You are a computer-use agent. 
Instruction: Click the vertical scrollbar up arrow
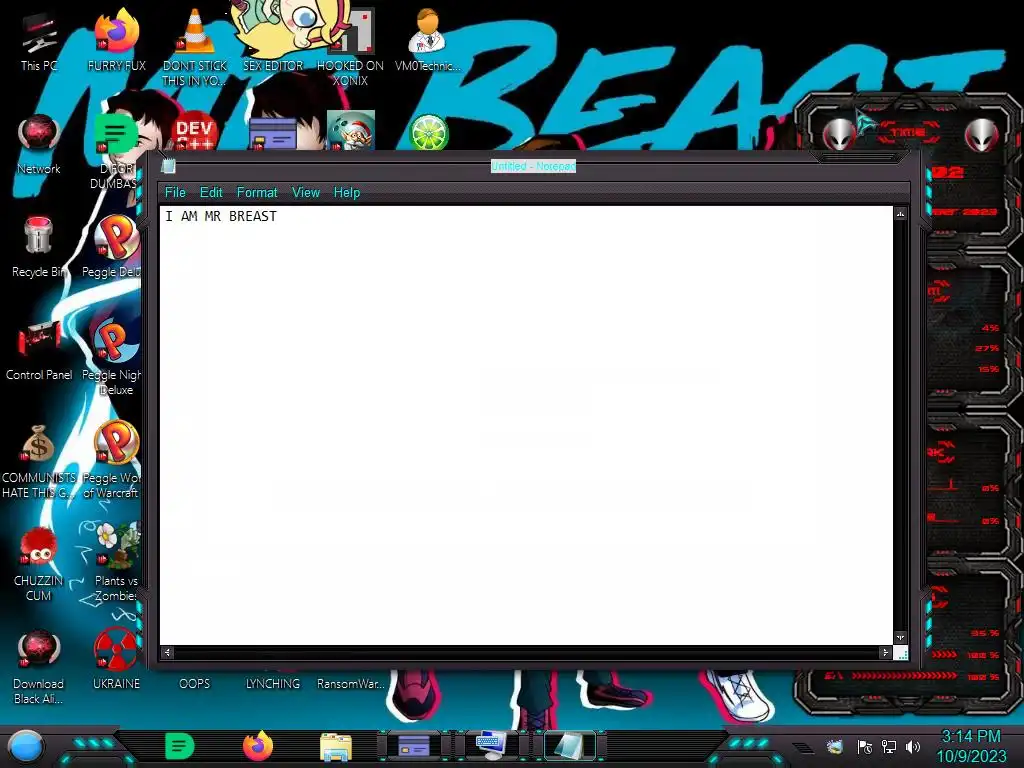pyautogui.click(x=901, y=214)
